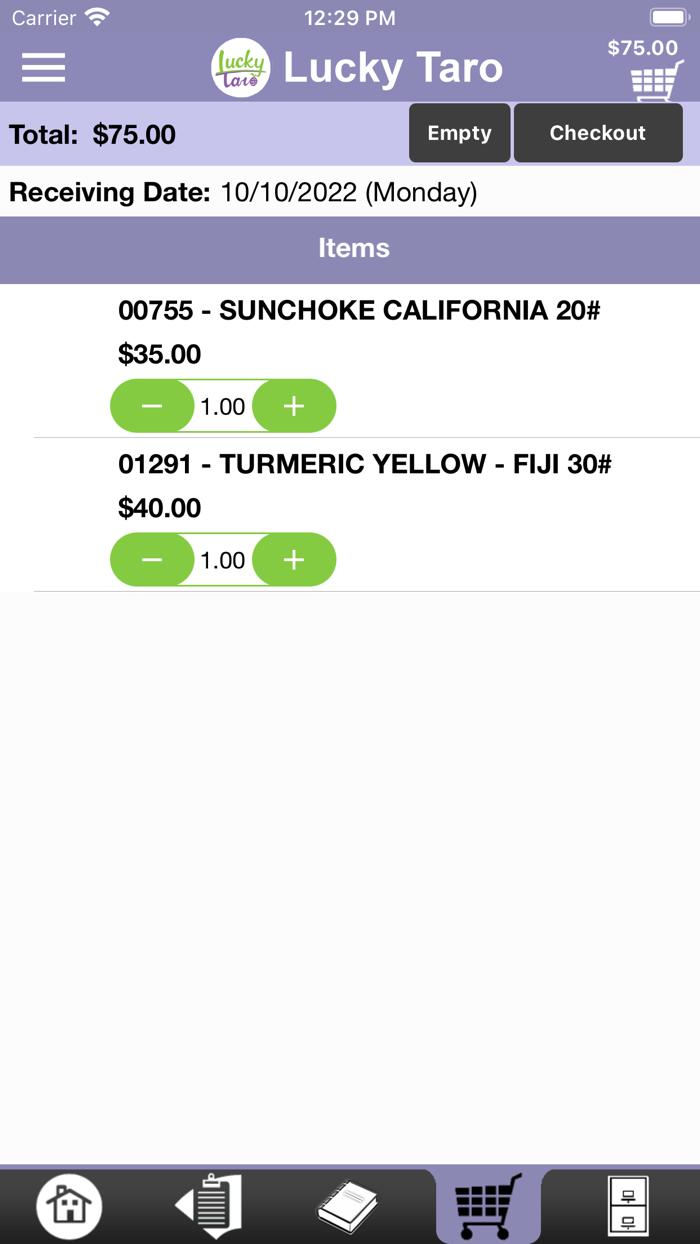
Task: Open the order list clipboard icon
Action: click(208, 1206)
